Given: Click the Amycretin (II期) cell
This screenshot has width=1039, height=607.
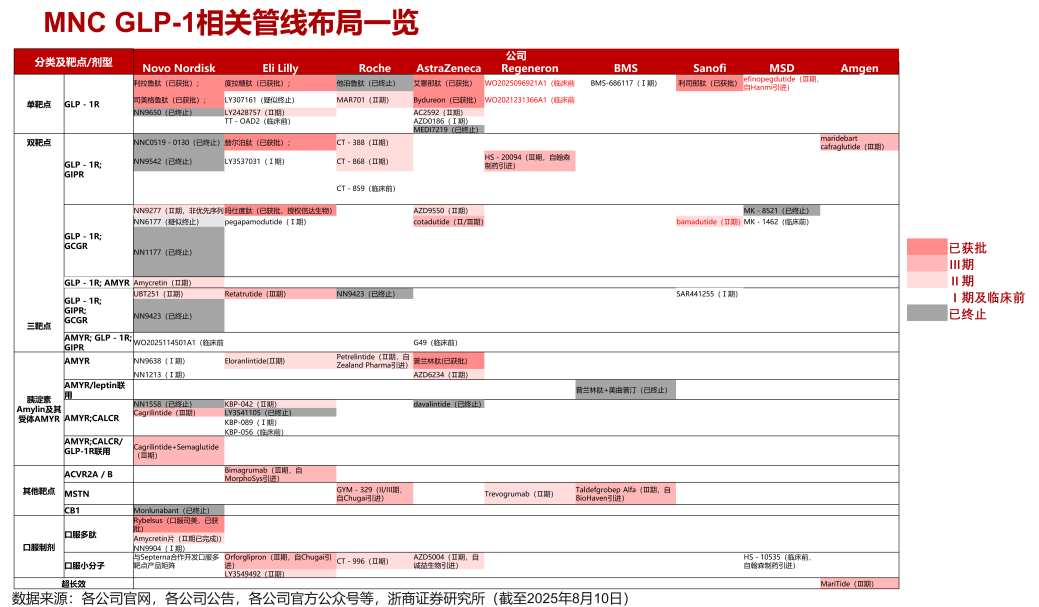Looking at the screenshot, I should point(178,282).
